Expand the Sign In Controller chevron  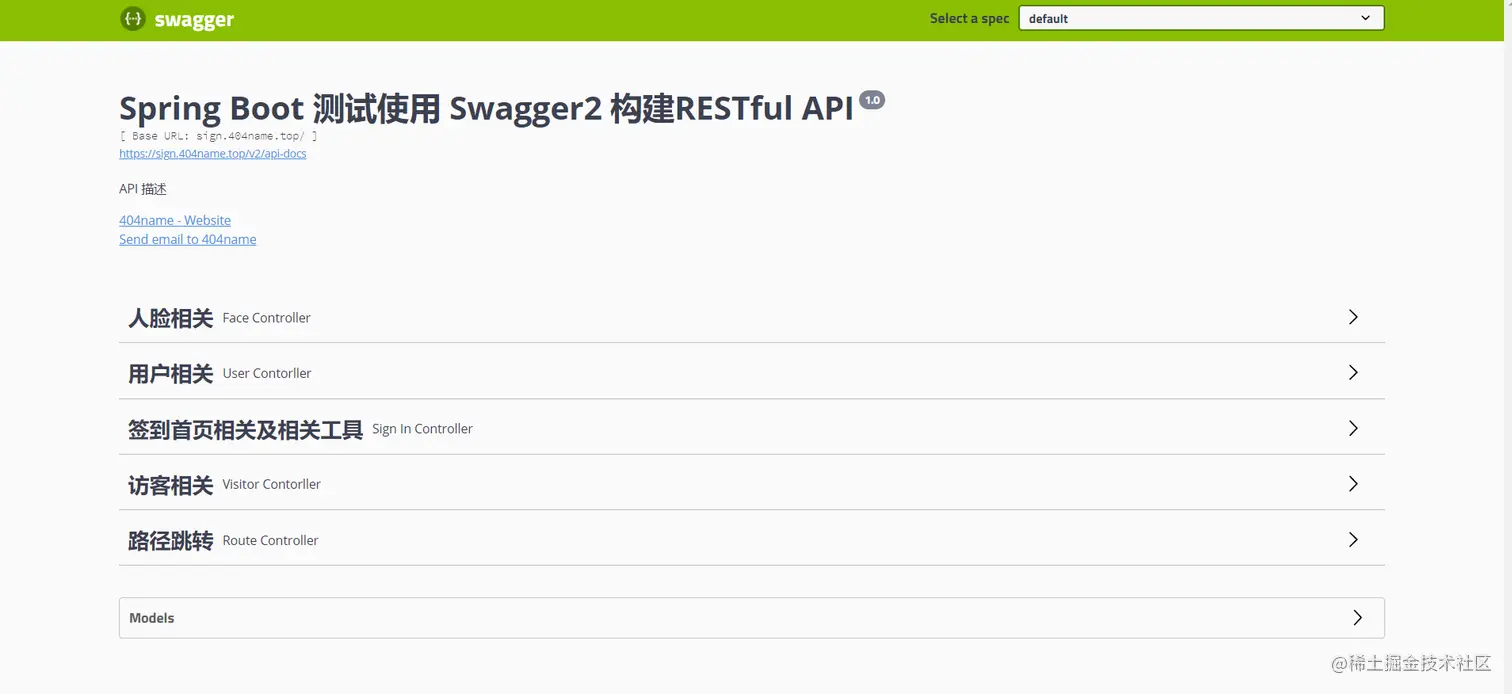click(x=1353, y=428)
